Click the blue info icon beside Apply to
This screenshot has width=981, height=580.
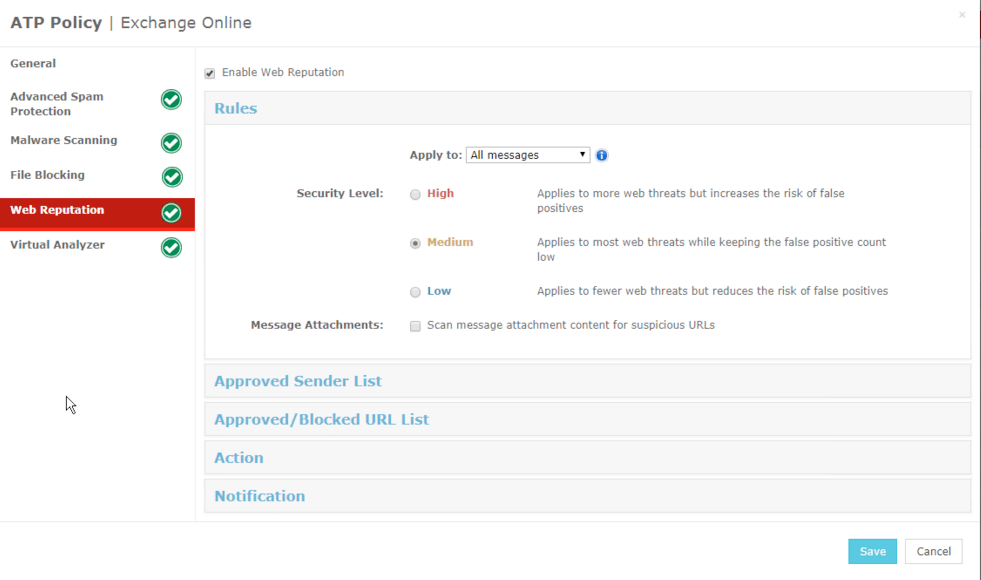(601, 155)
